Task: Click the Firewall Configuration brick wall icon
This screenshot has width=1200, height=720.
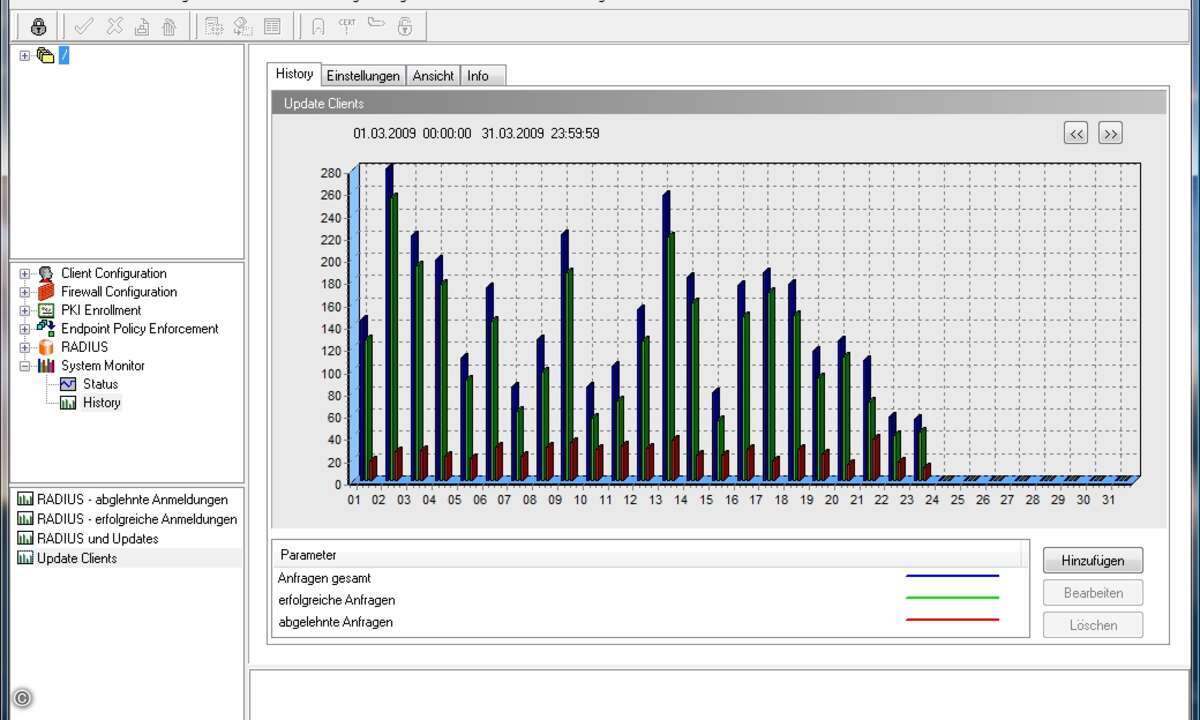Action: [45, 292]
